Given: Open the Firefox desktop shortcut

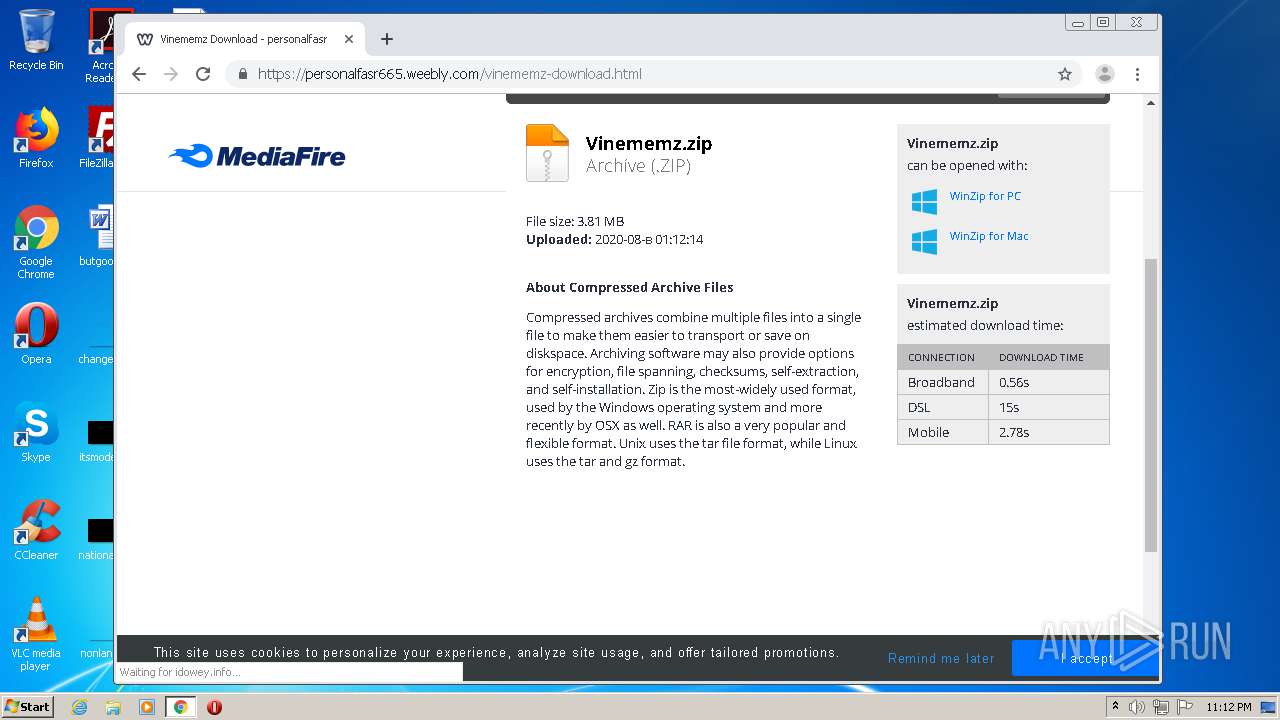Looking at the screenshot, I should point(36,138).
